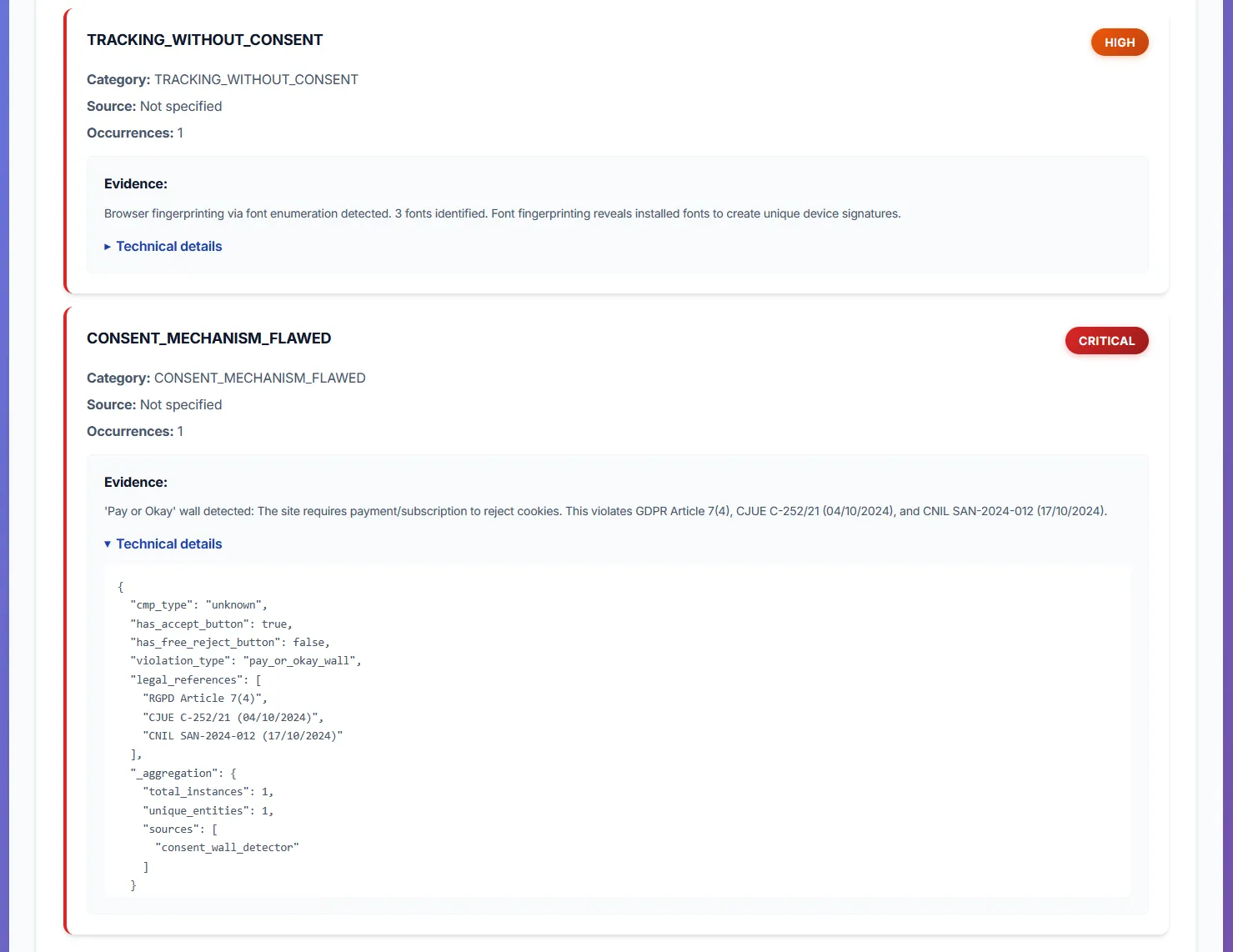
Task: Click the CRITICAL severity badge
Action: coord(1106,340)
